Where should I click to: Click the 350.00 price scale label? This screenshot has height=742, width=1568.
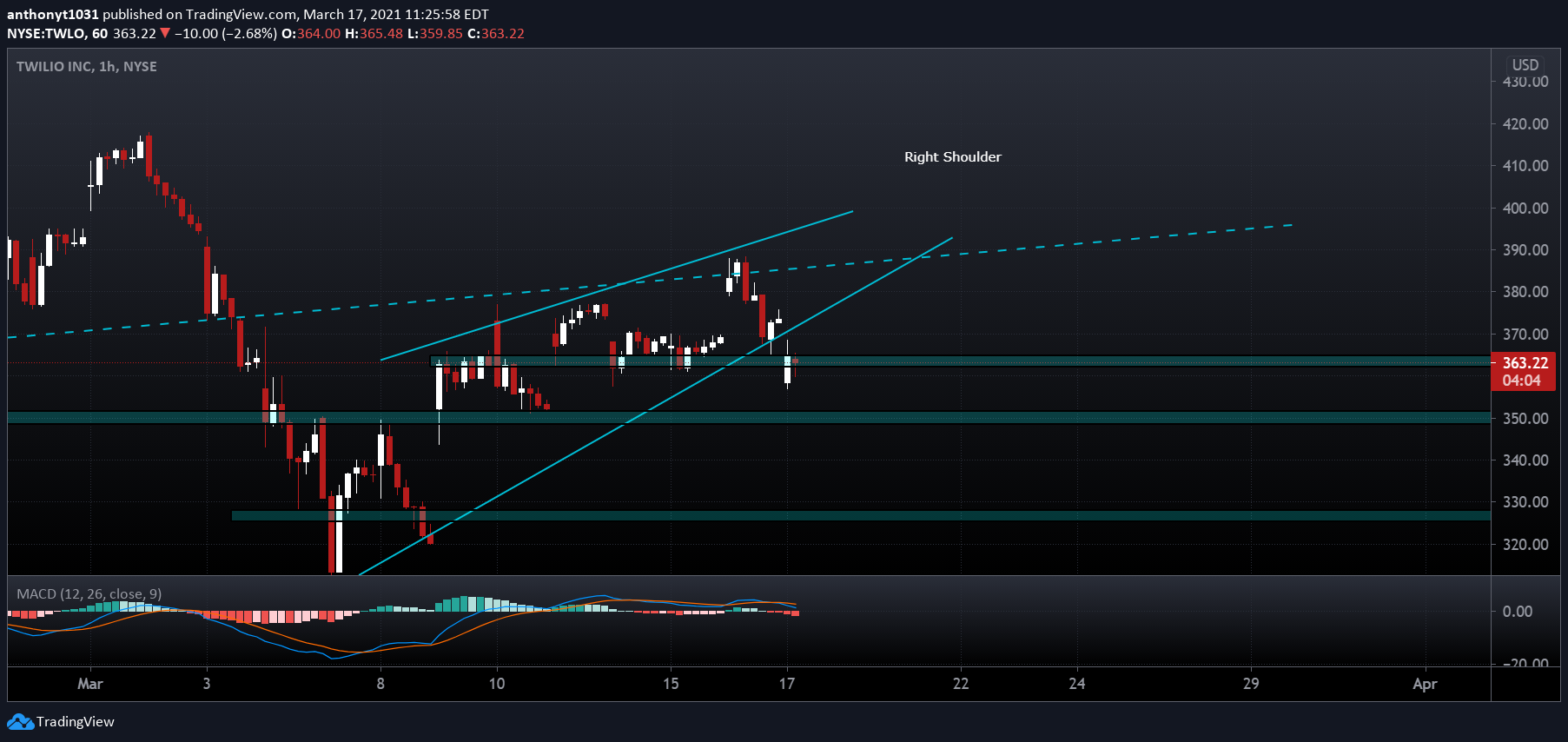click(x=1525, y=419)
